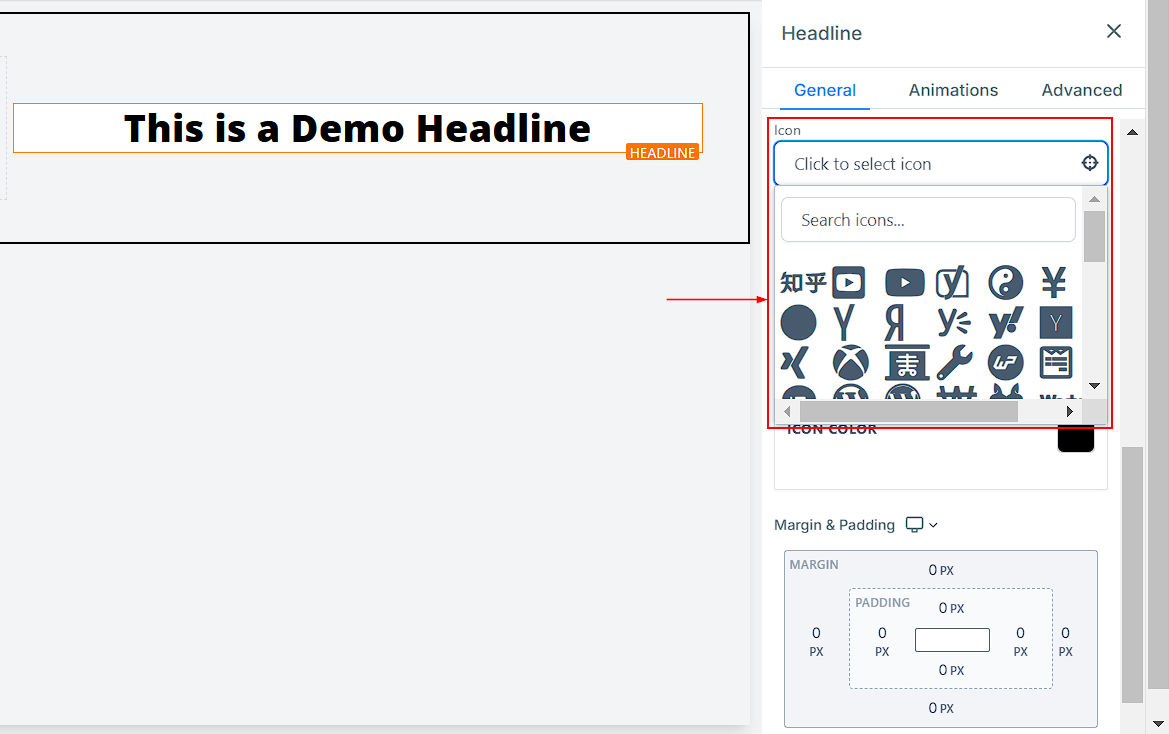Screen dimensions: 1169x734
Task: Select the solid circle icon
Action: pyautogui.click(x=798, y=323)
